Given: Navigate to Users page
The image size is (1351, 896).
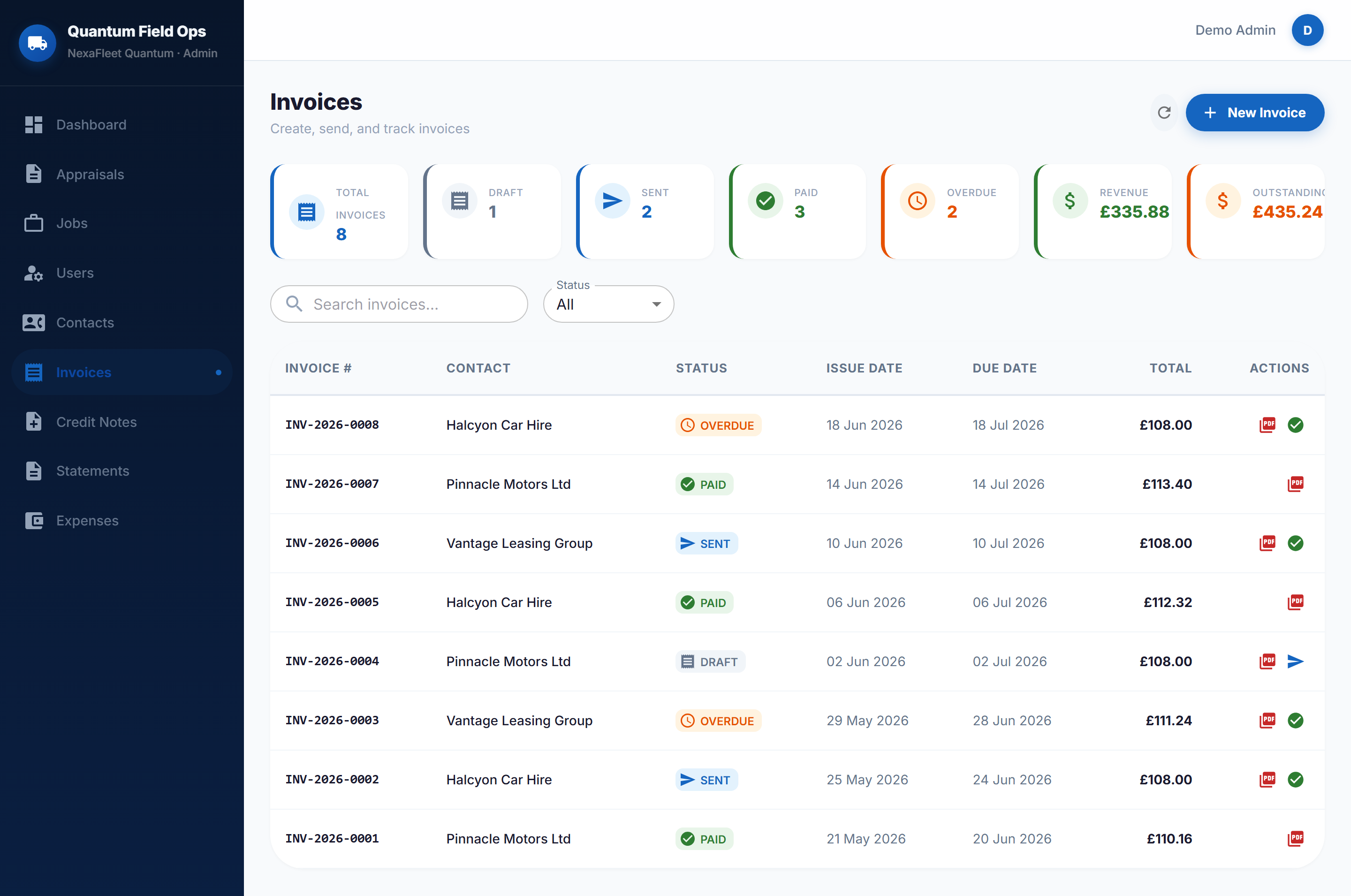Looking at the screenshot, I should [x=121, y=273].
